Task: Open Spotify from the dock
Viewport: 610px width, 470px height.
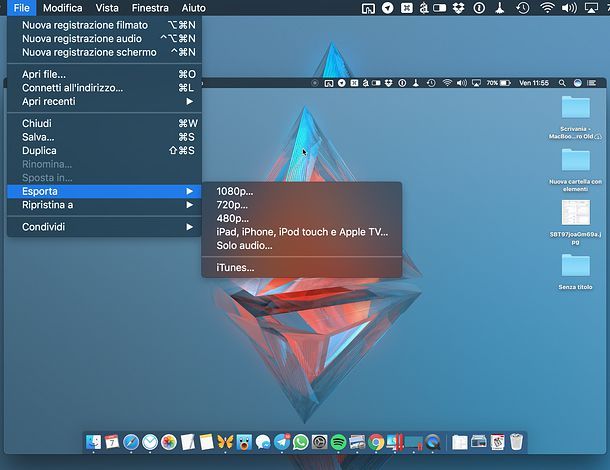Action: tap(338, 441)
